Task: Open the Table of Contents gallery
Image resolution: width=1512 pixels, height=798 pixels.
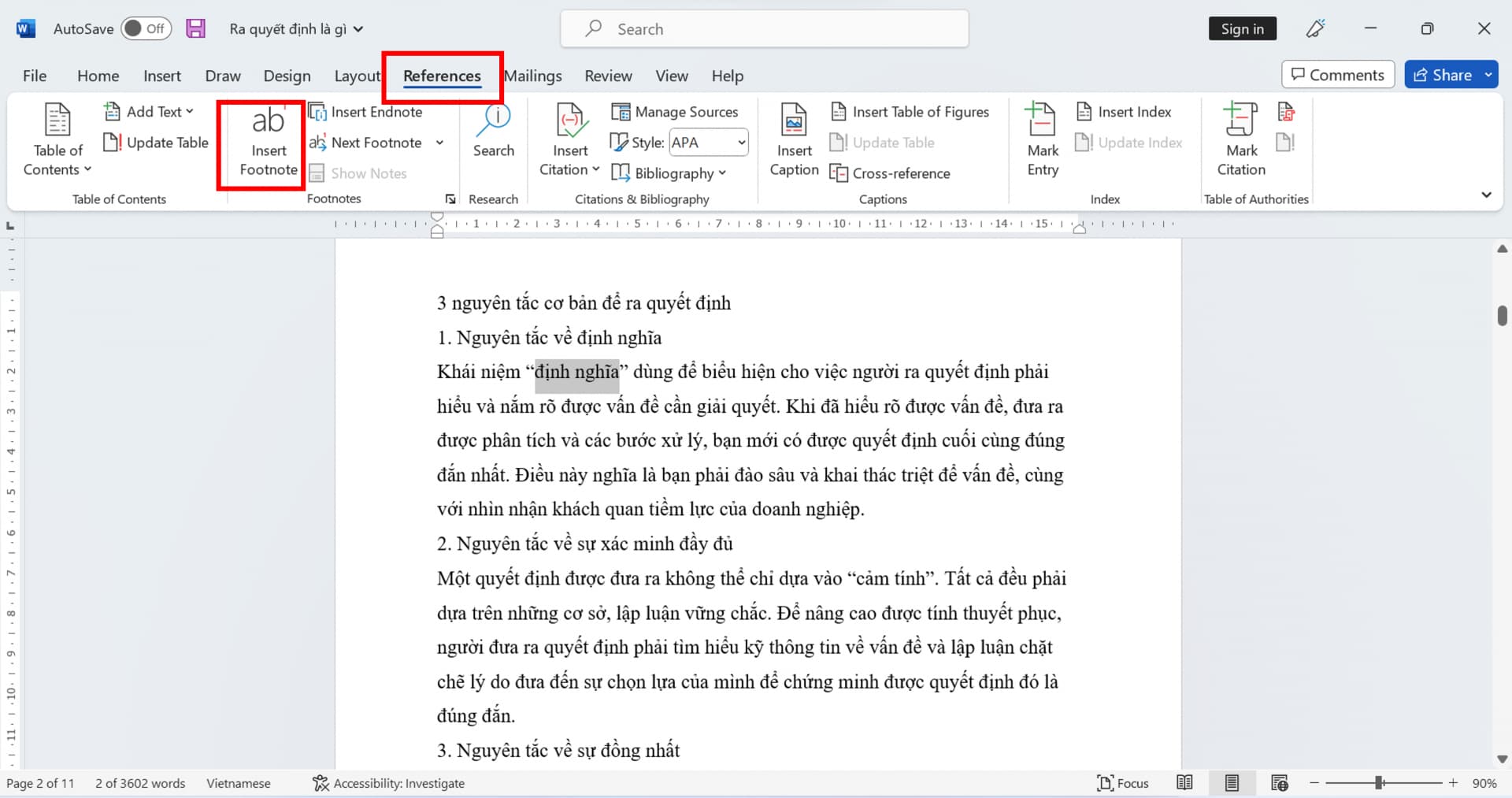Action: (x=57, y=140)
